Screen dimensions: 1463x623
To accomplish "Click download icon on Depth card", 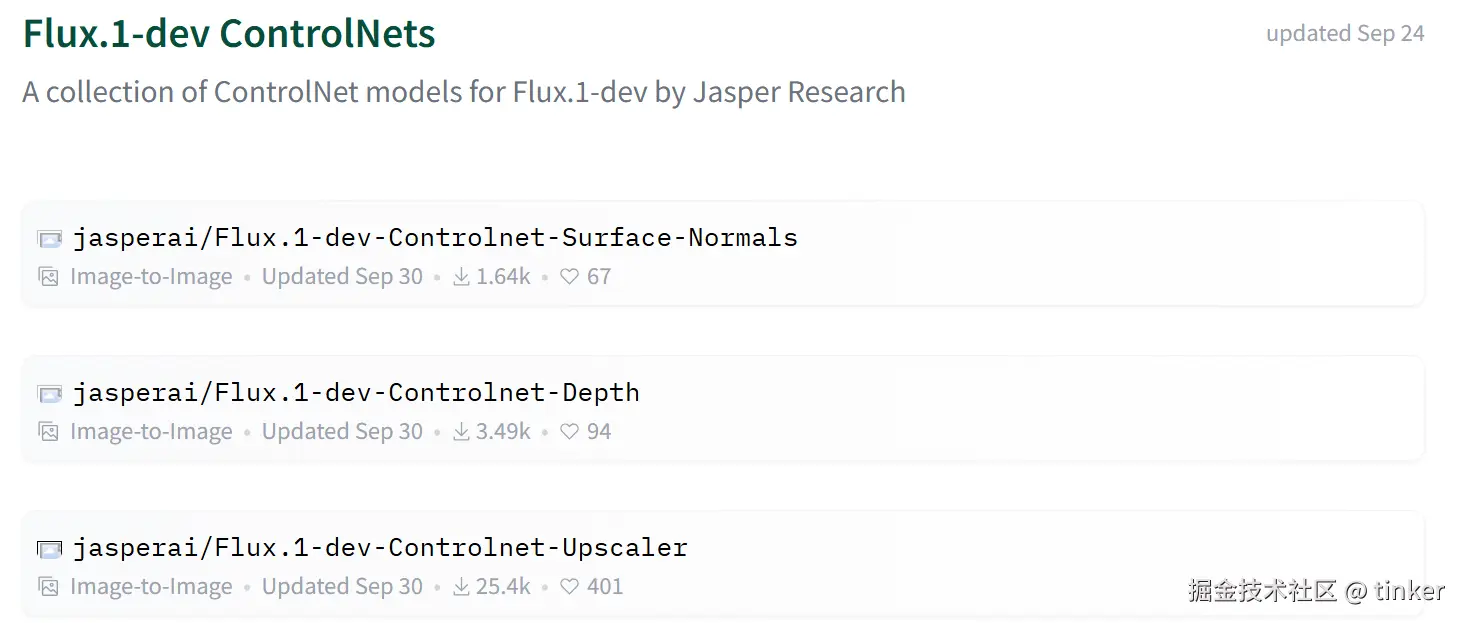I will 461,432.
